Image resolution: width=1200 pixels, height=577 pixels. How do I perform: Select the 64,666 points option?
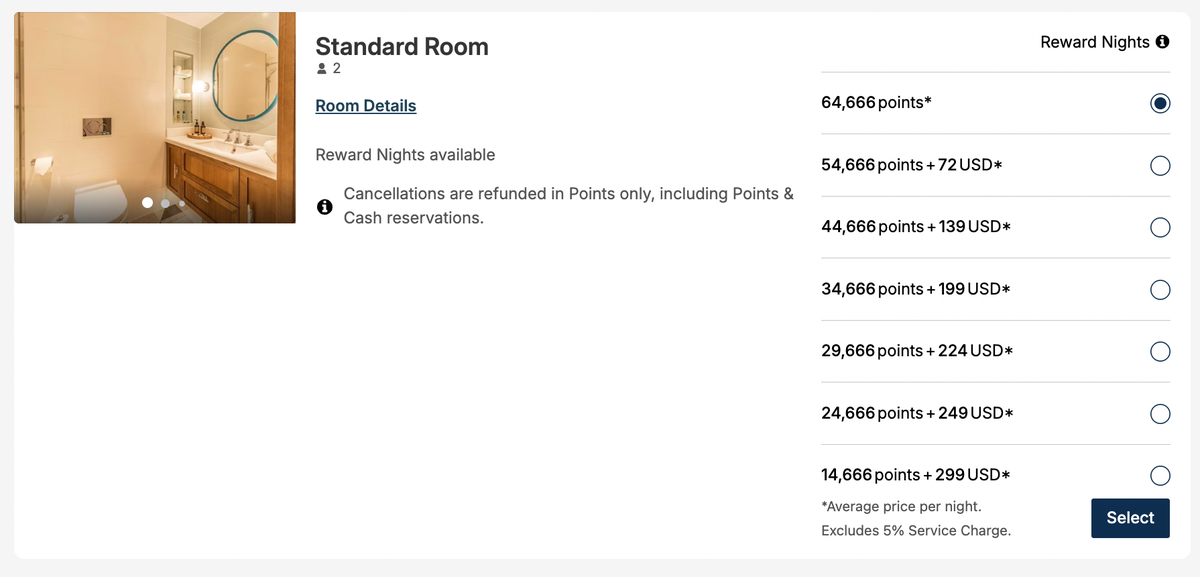pyautogui.click(x=1160, y=103)
